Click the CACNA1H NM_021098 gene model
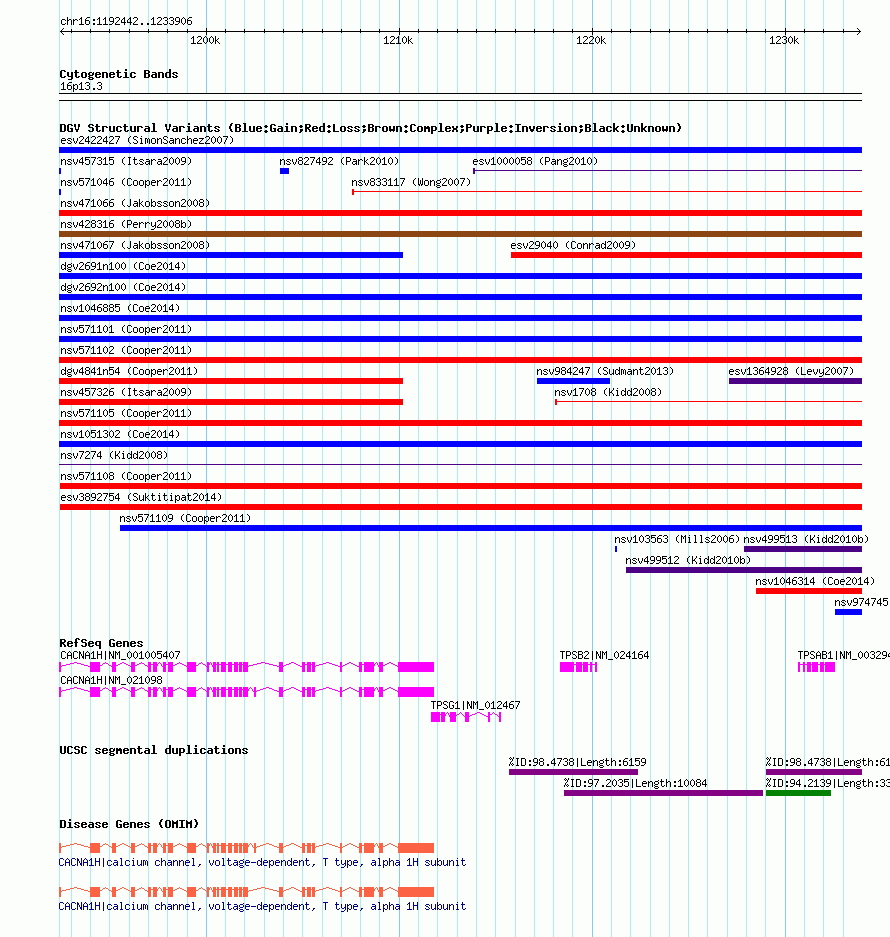Image resolution: width=890 pixels, height=937 pixels. [x=246, y=692]
